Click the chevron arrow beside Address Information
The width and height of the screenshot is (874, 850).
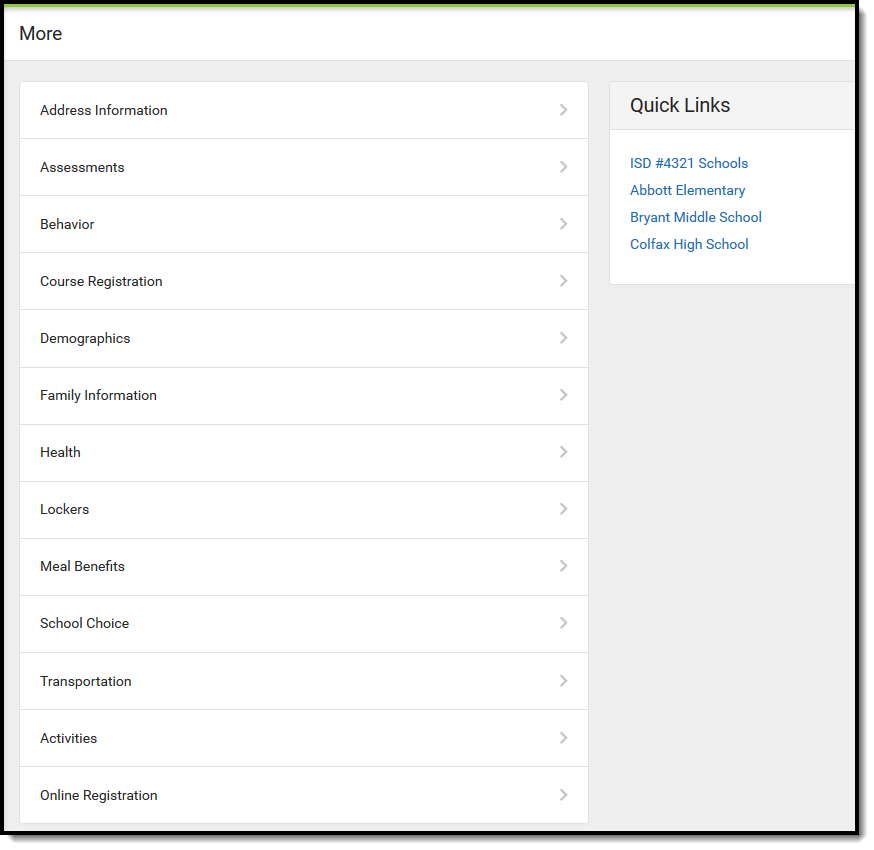[564, 110]
